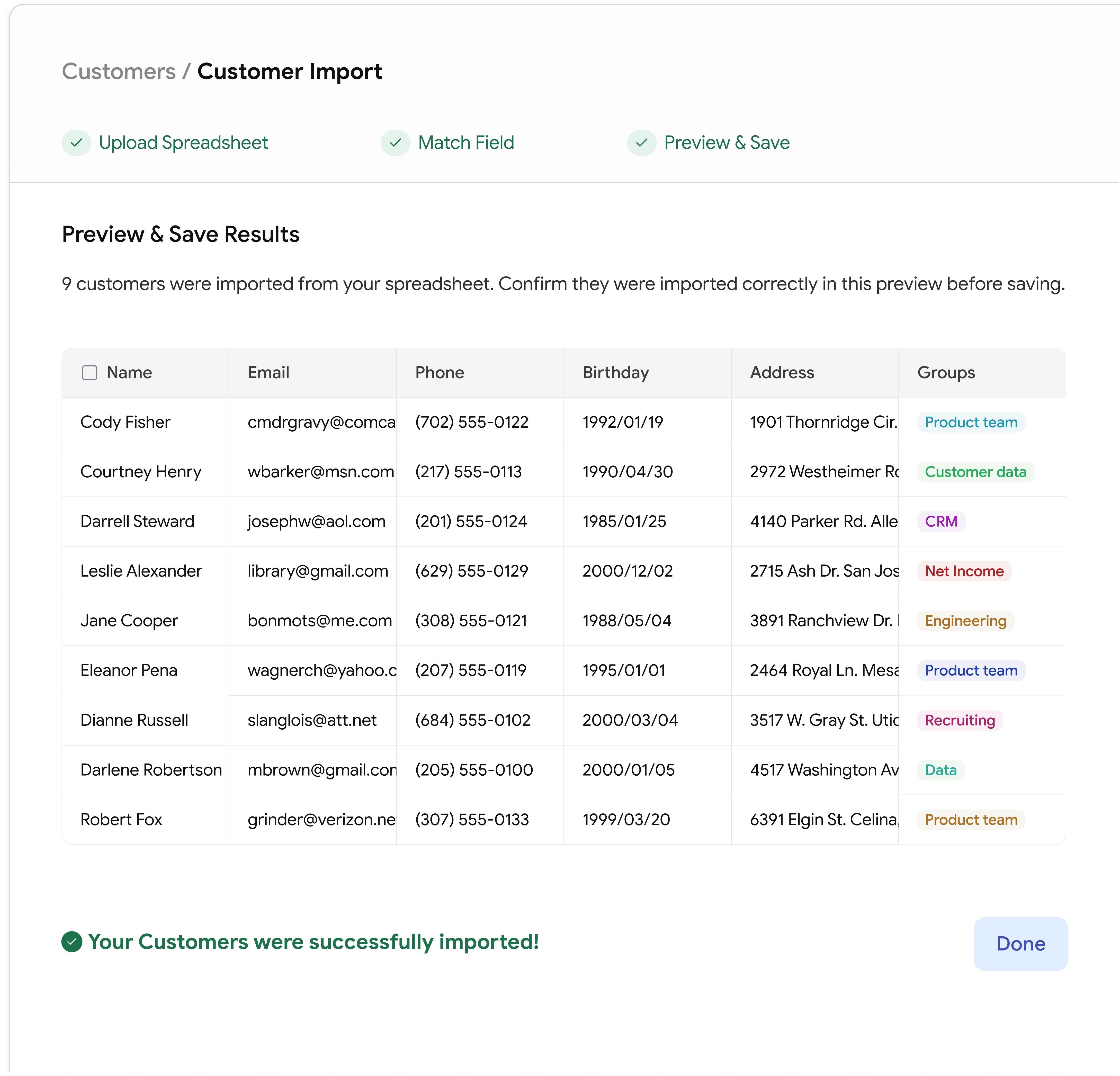Click the phone number (702) 555-0122
The width and height of the screenshot is (1120, 1076).
coord(471,422)
